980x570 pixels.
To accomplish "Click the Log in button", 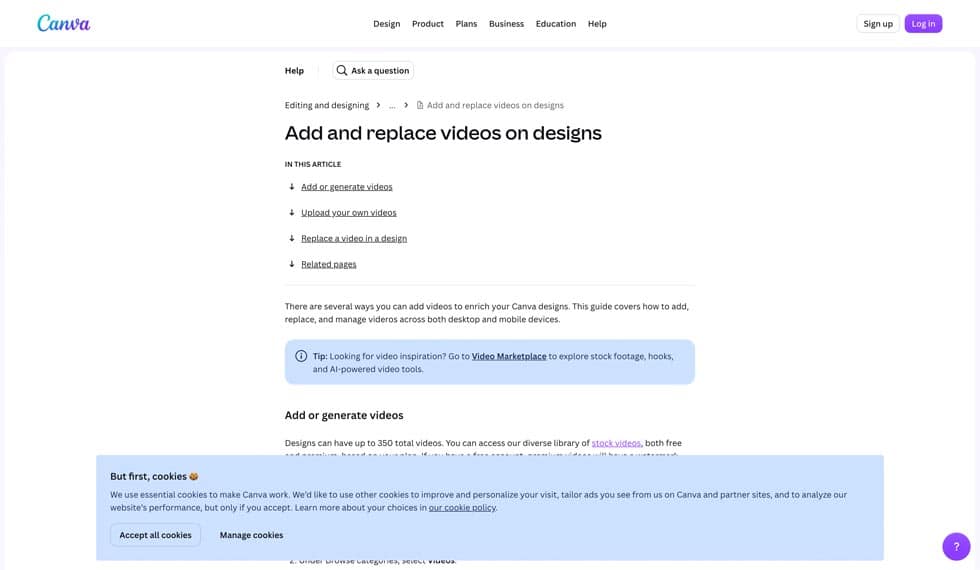I will (923, 24).
